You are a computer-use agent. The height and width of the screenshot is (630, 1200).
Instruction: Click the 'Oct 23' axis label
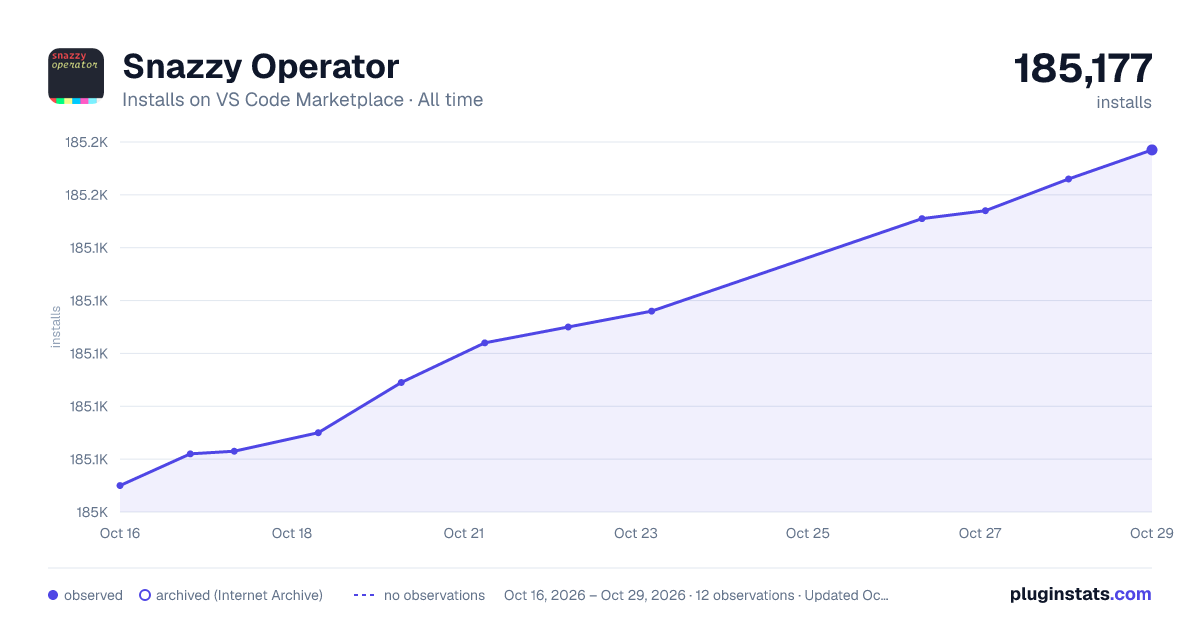[636, 533]
